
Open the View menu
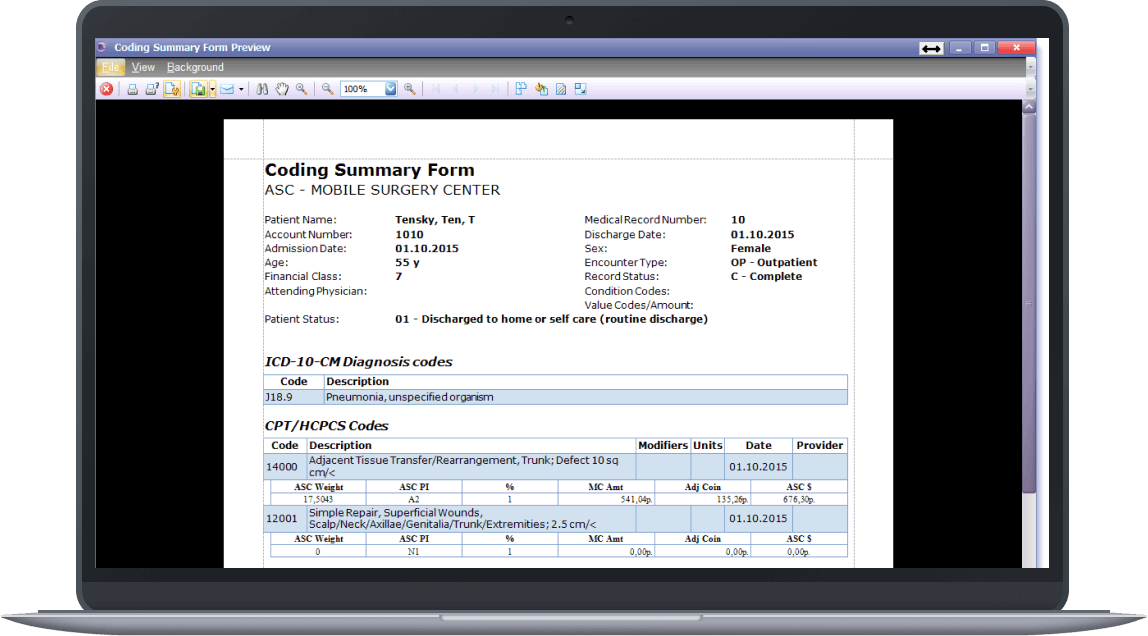click(143, 67)
